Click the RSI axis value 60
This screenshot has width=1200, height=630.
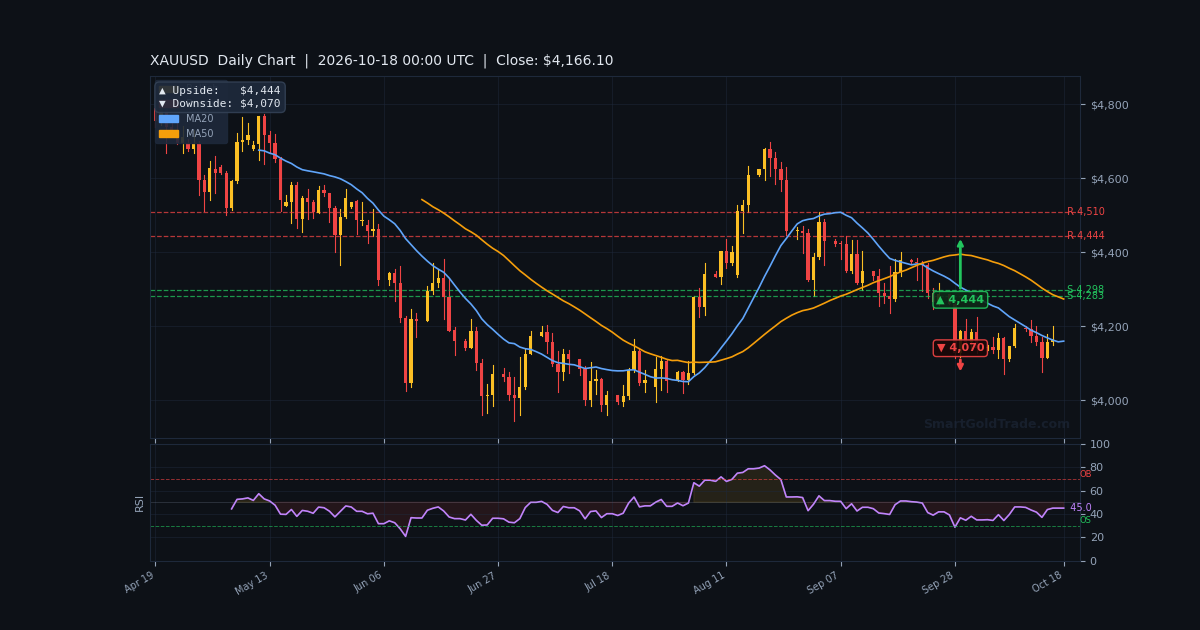click(x=1096, y=491)
